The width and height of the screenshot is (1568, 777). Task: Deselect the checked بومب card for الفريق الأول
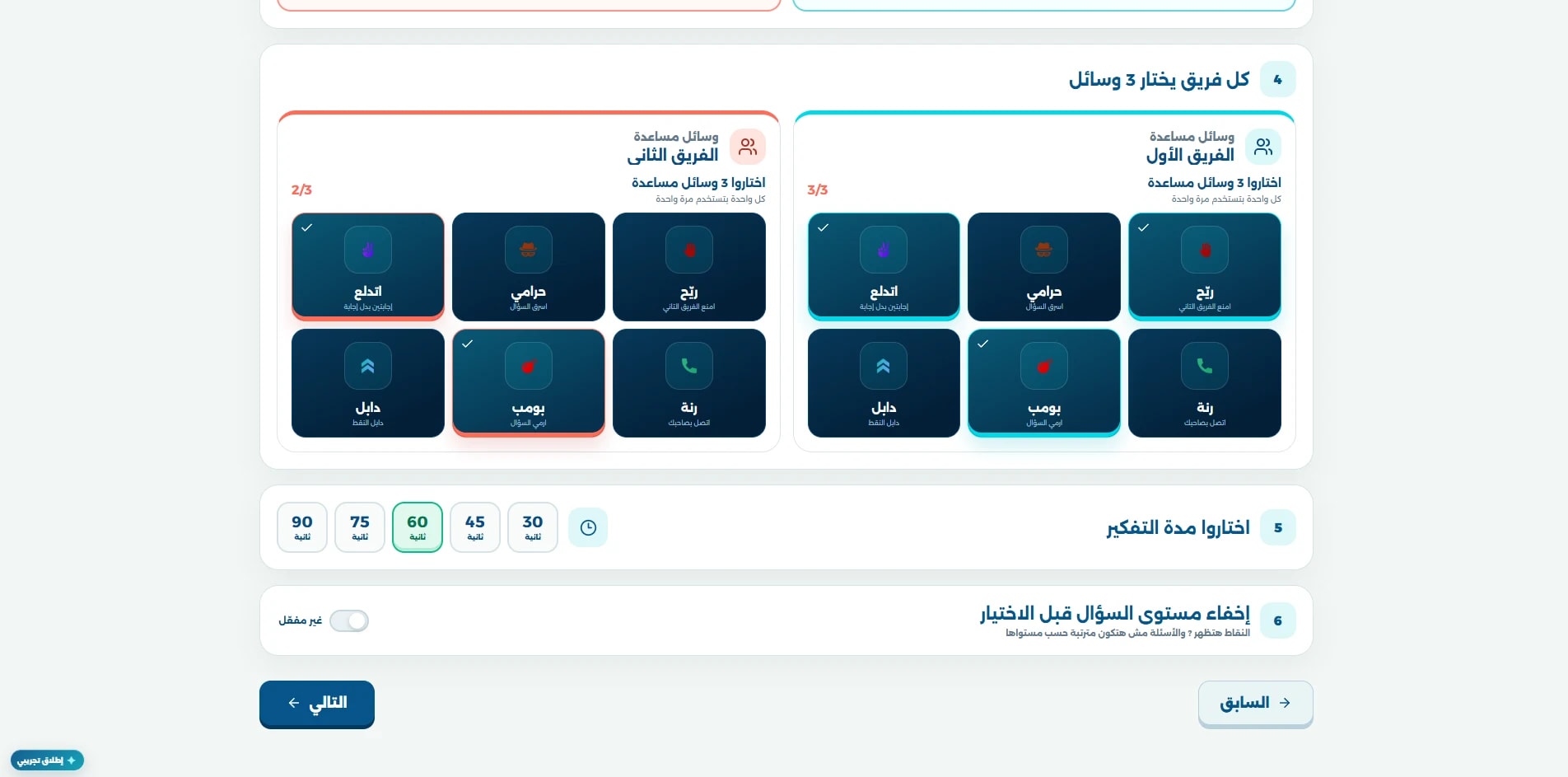click(1044, 383)
